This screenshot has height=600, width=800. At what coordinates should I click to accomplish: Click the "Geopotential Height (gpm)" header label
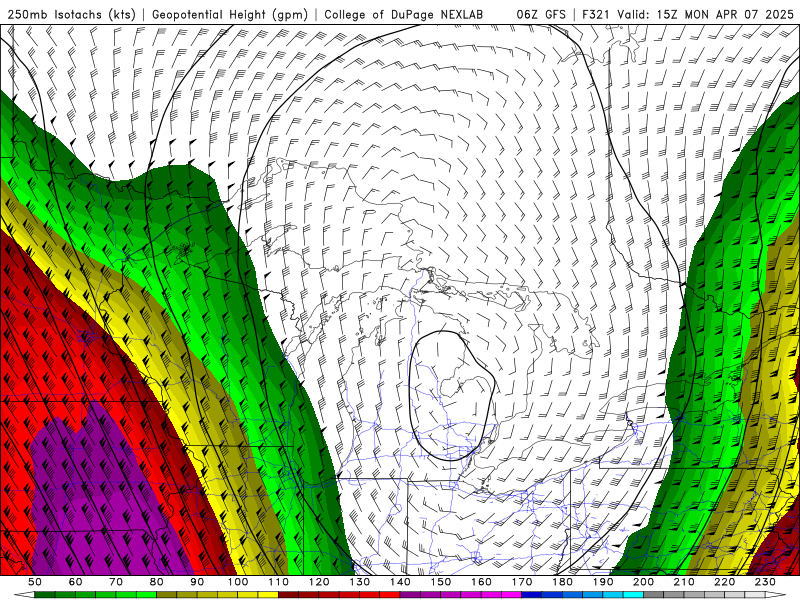pyautogui.click(x=230, y=14)
